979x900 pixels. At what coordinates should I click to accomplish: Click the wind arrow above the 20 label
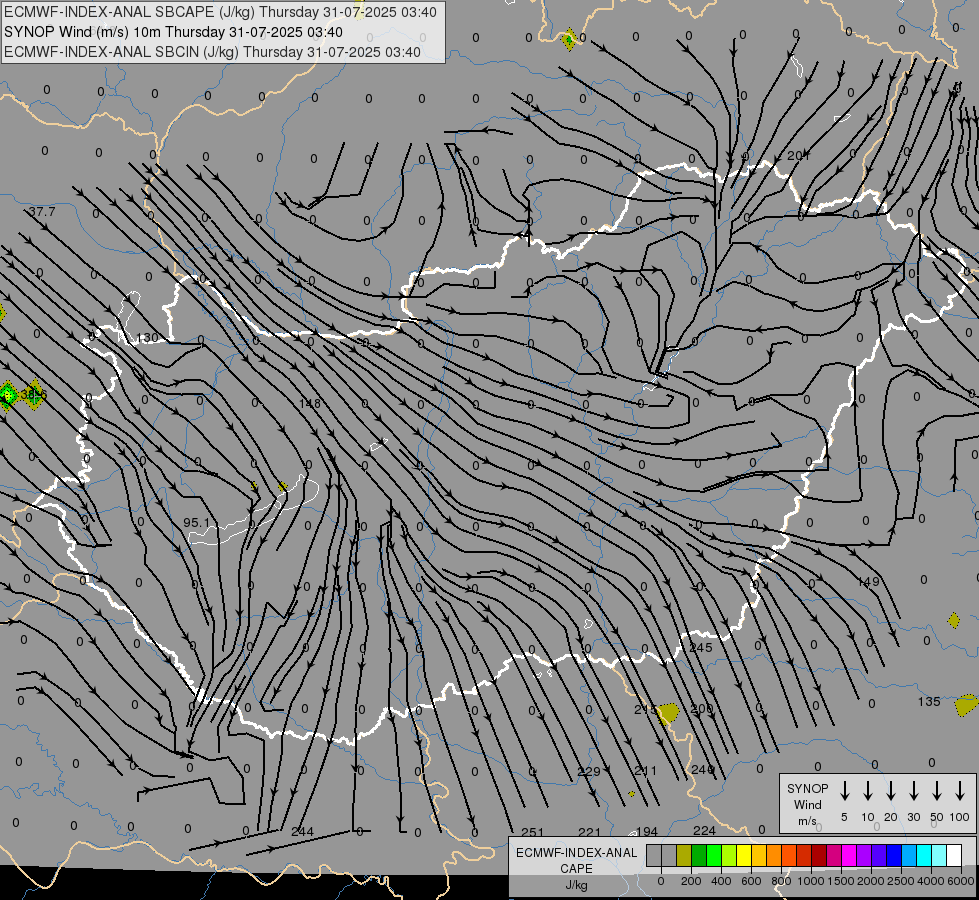point(891,791)
